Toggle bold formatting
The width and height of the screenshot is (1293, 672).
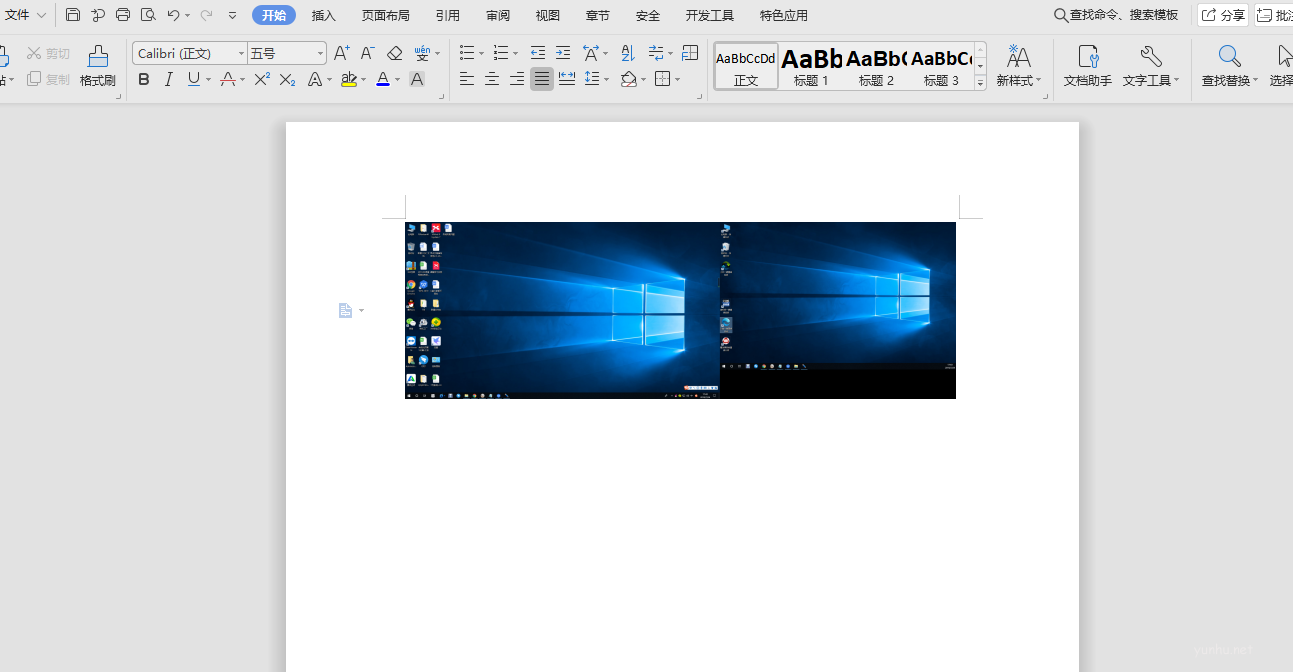click(144, 79)
